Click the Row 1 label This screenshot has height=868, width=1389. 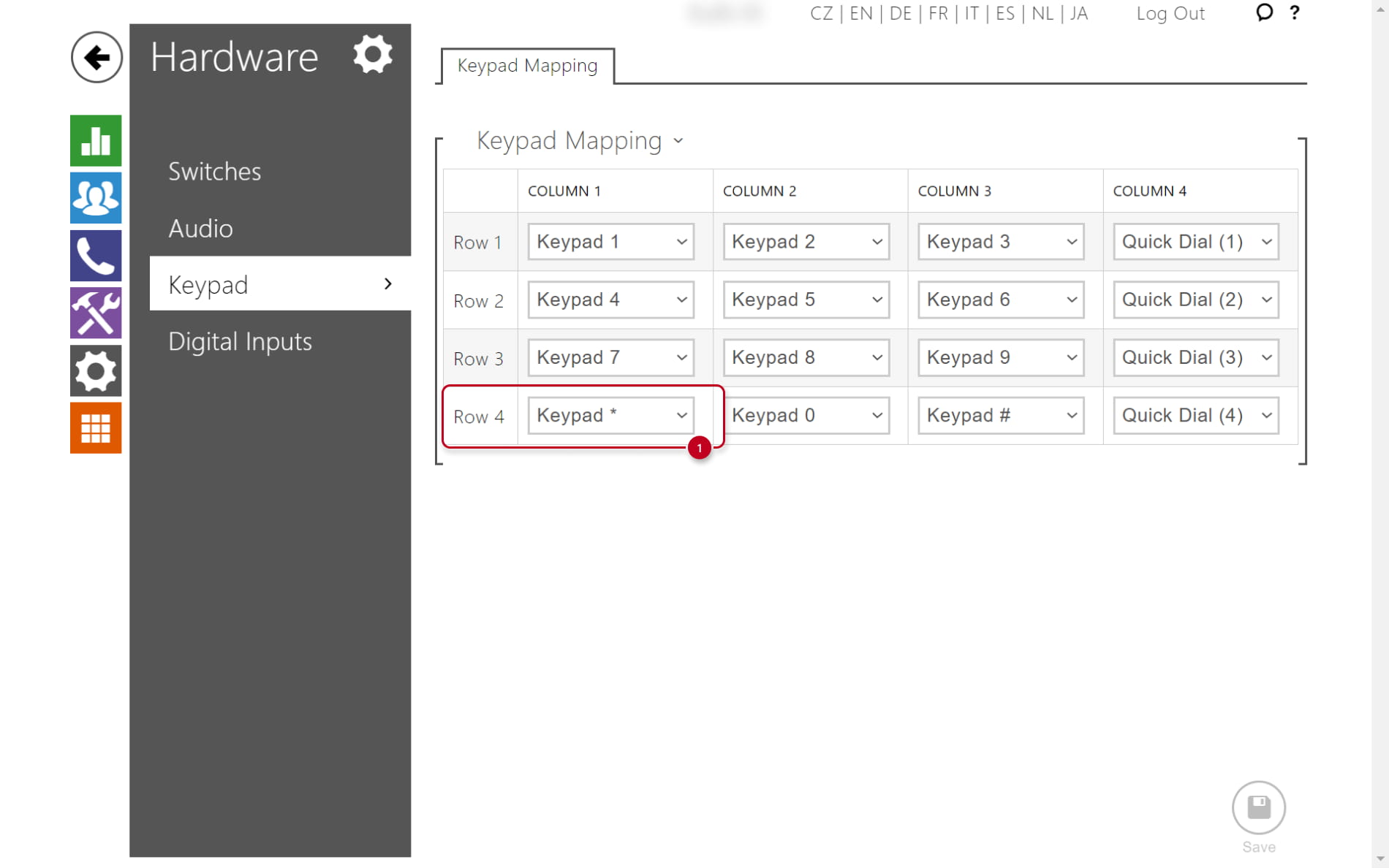477,243
